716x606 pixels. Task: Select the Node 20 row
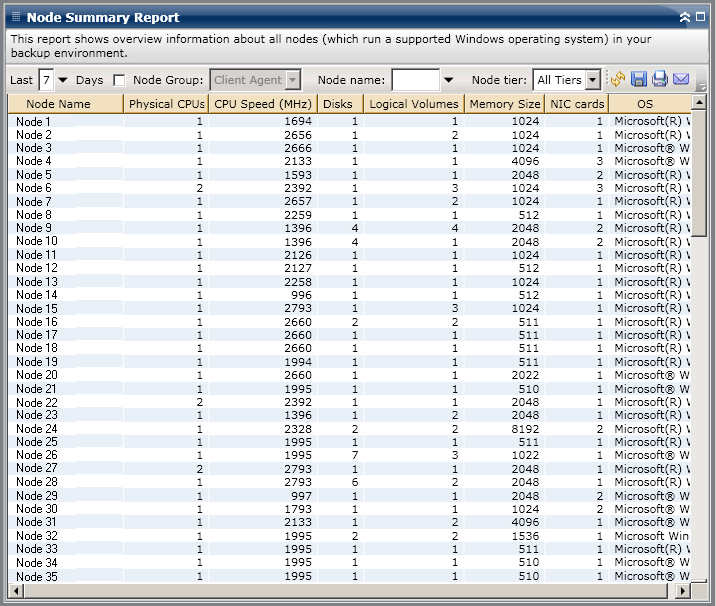click(349, 375)
